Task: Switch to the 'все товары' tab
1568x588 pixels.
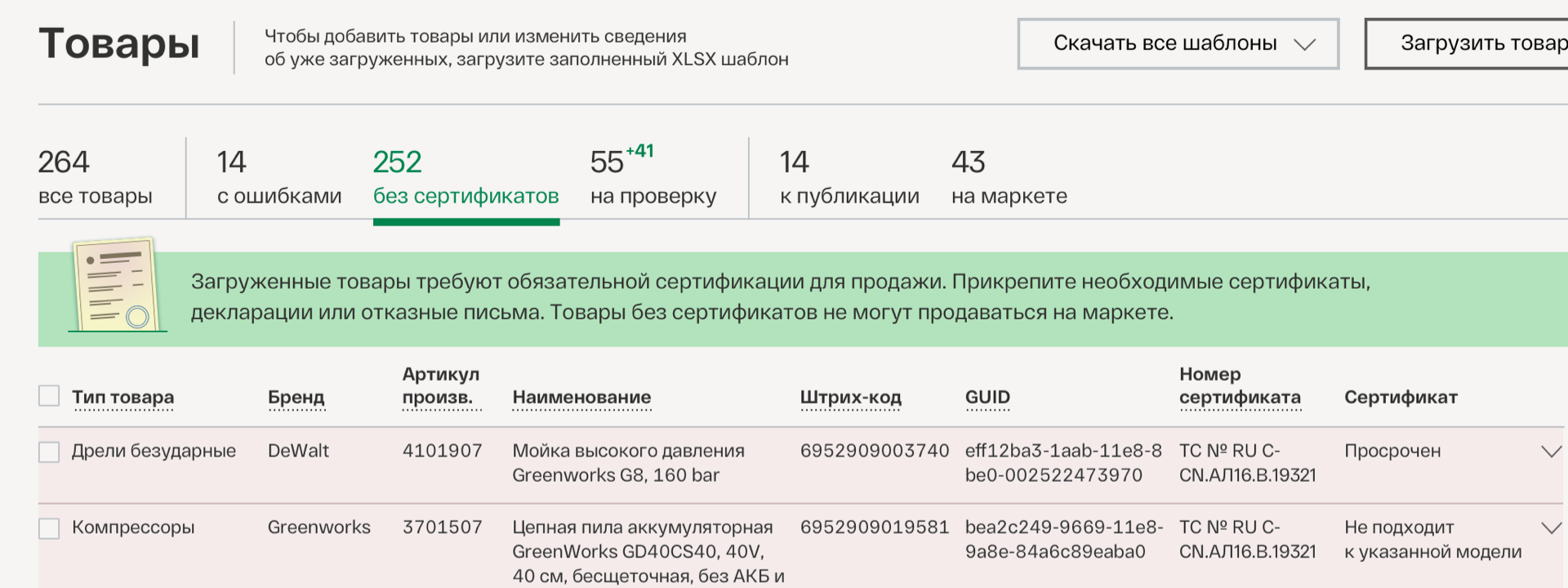Action: coord(95,177)
